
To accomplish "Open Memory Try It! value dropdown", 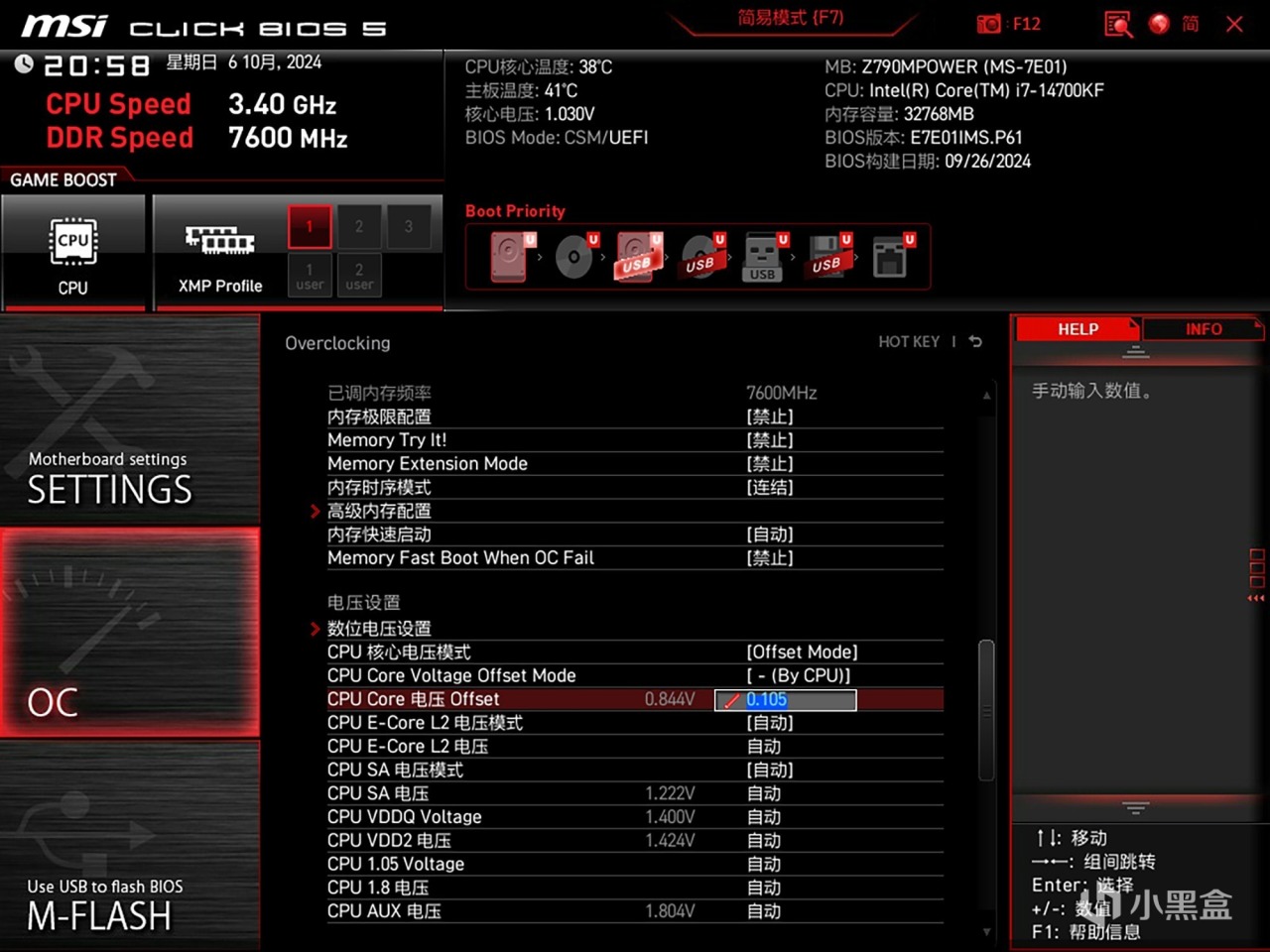I will [x=770, y=440].
